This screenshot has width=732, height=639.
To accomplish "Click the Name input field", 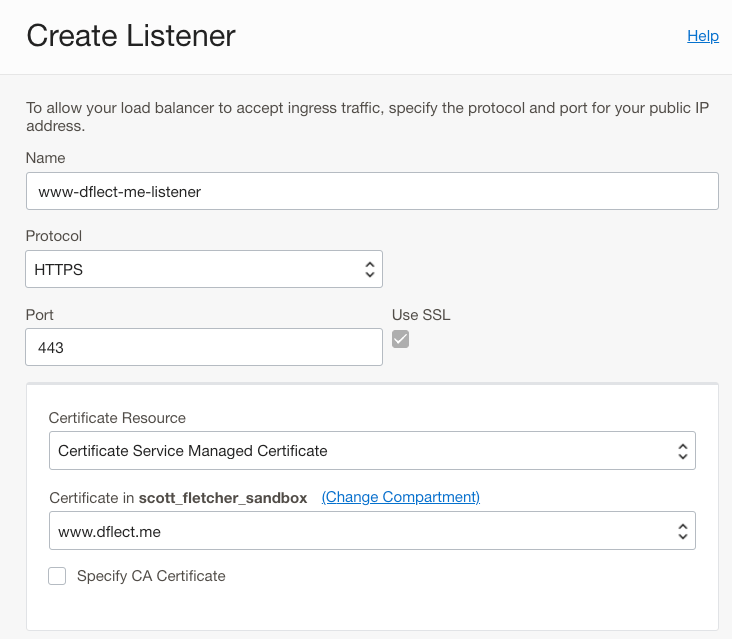I will coord(371,191).
